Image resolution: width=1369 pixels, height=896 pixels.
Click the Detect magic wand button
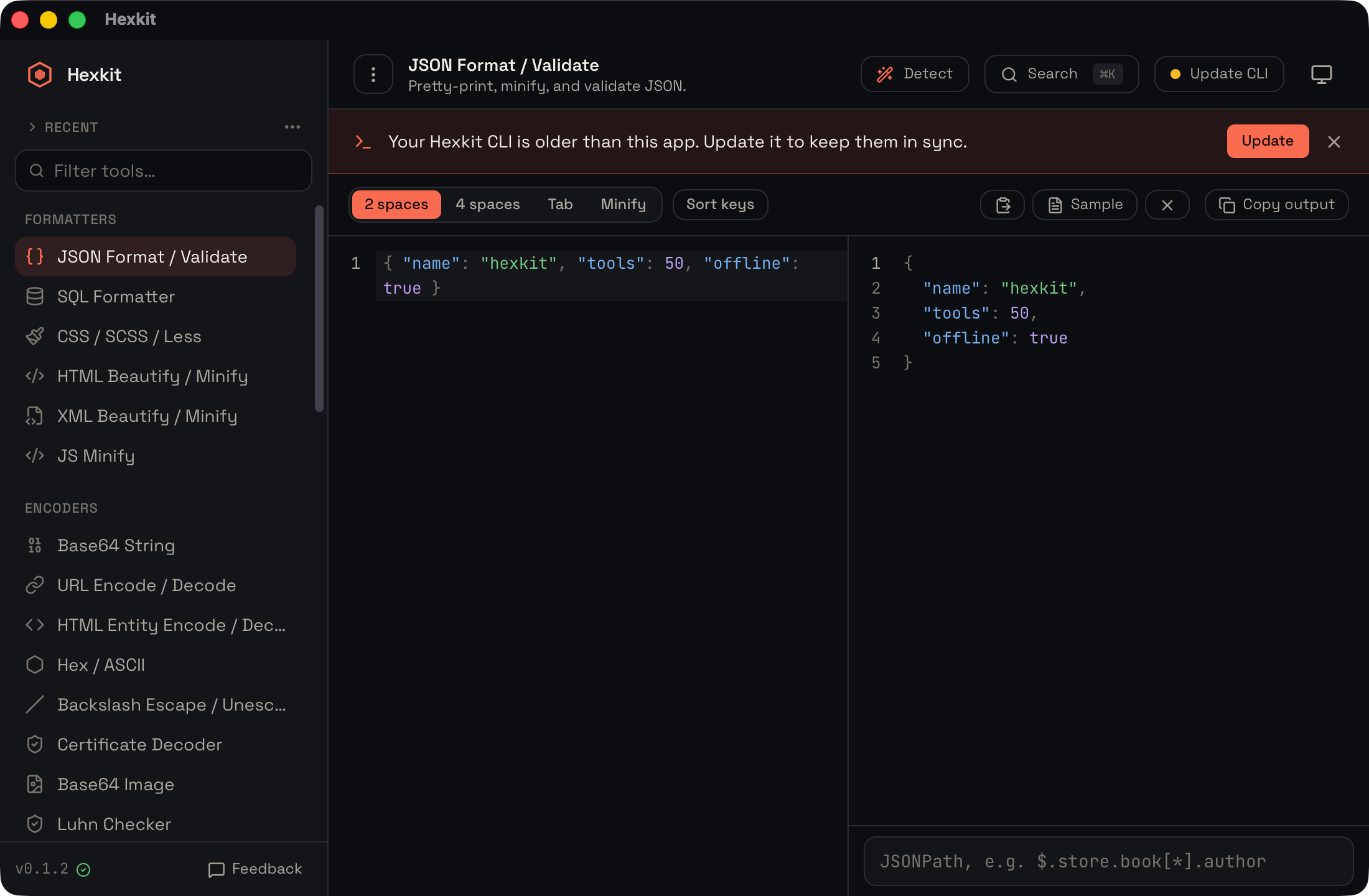915,74
